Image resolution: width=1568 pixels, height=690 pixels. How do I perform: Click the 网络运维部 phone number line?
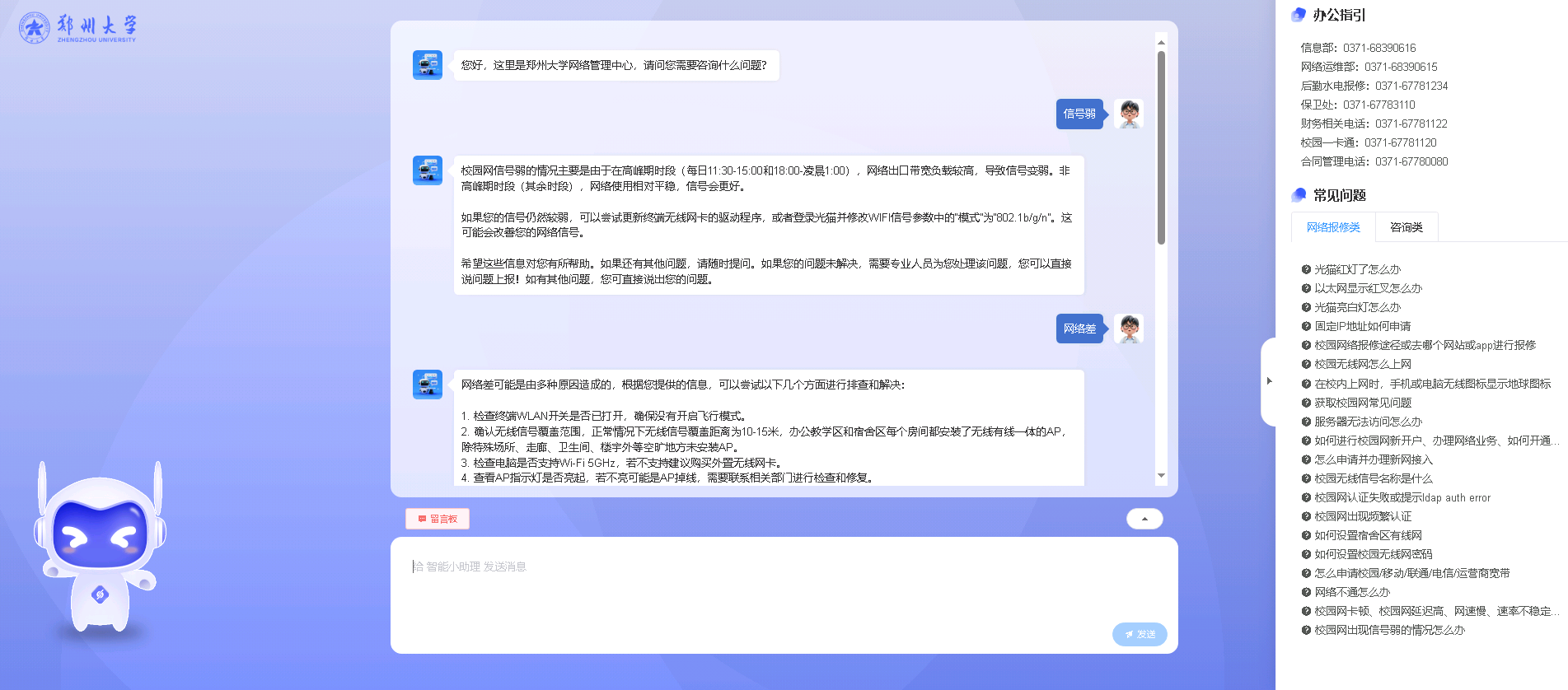point(1369,67)
